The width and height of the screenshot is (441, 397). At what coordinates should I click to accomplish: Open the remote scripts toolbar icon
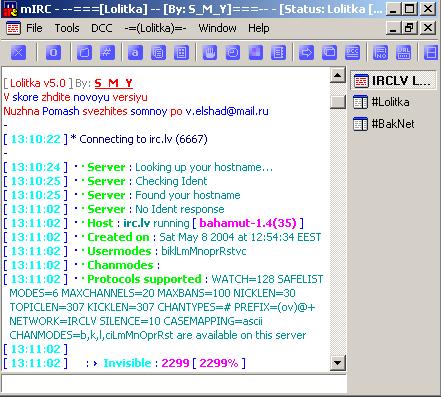point(181,52)
